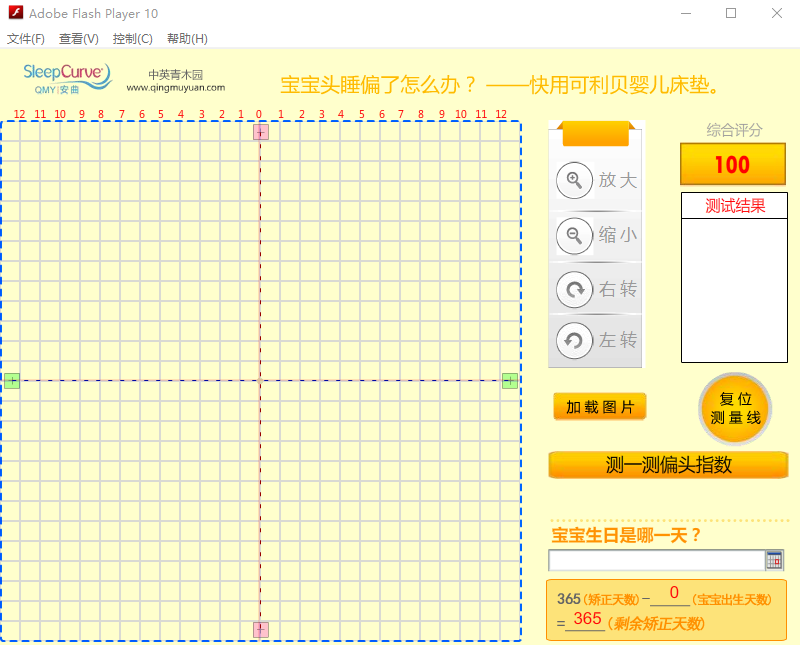The height and width of the screenshot is (645, 800).
Task: Click the 宝宝生日是哪一天？ heading
Action: click(627, 535)
